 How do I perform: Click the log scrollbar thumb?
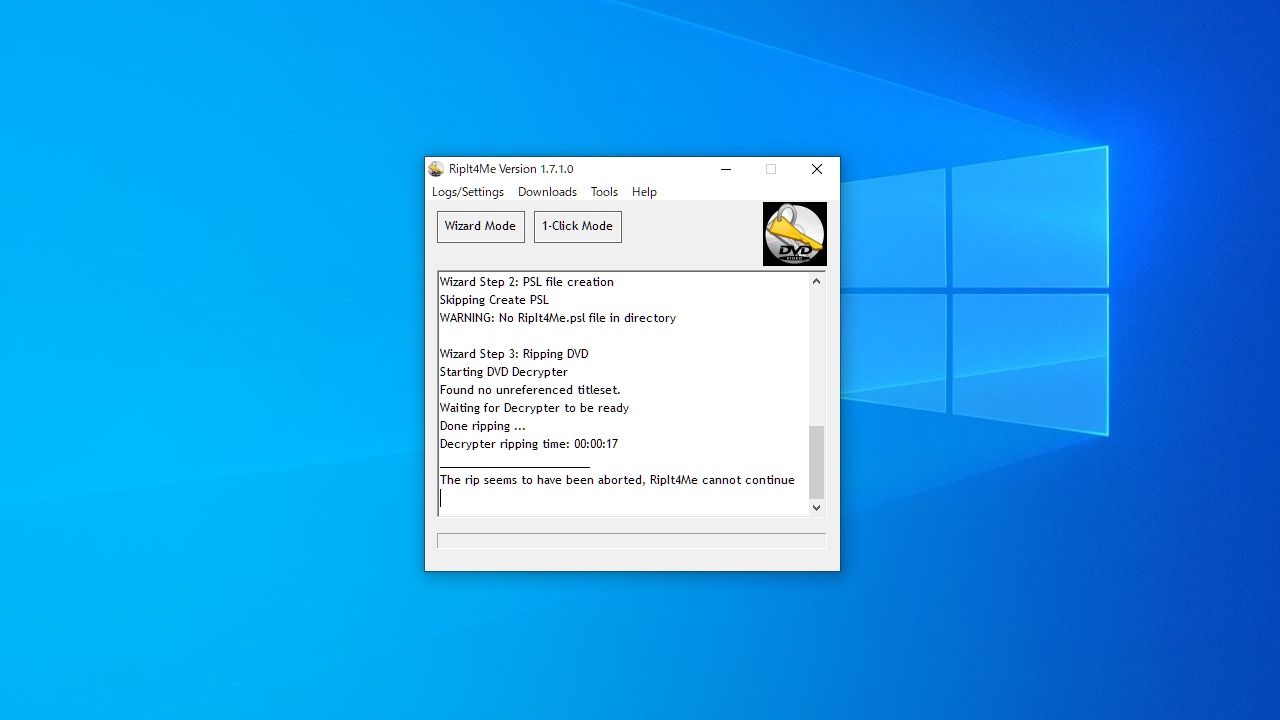pos(816,462)
